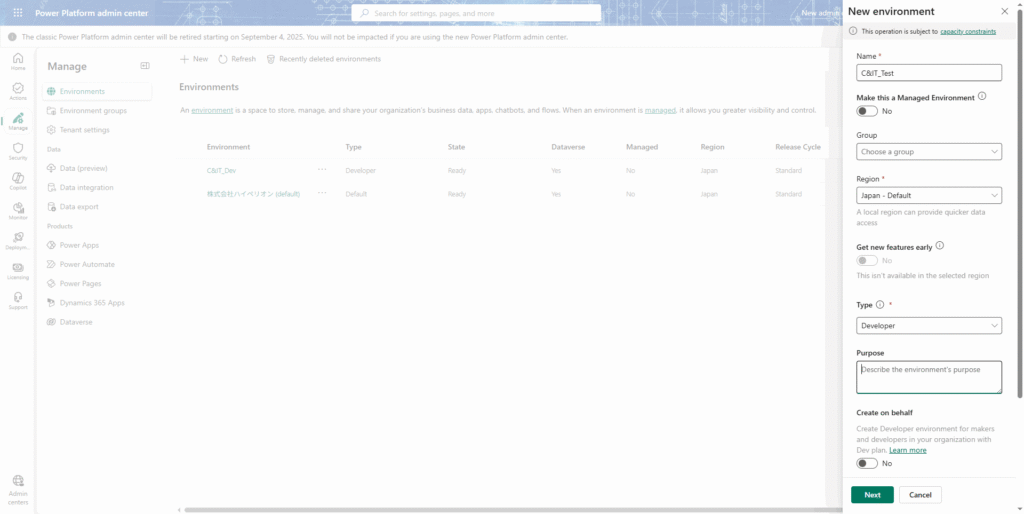The width and height of the screenshot is (1024, 514).
Task: Open the capacity constraints link
Action: coord(967,31)
